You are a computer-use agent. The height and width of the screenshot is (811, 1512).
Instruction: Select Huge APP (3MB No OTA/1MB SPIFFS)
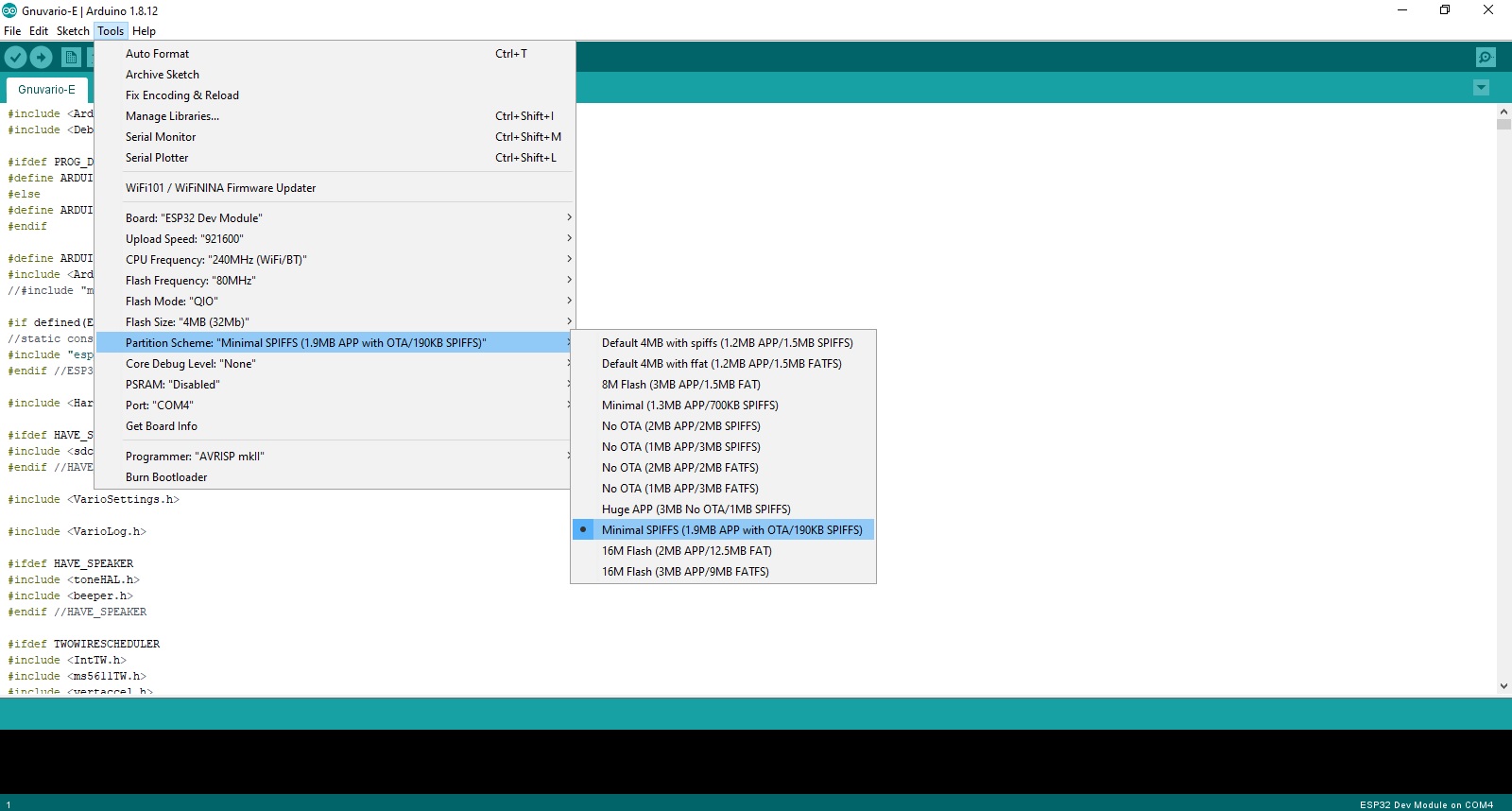[x=723, y=509]
